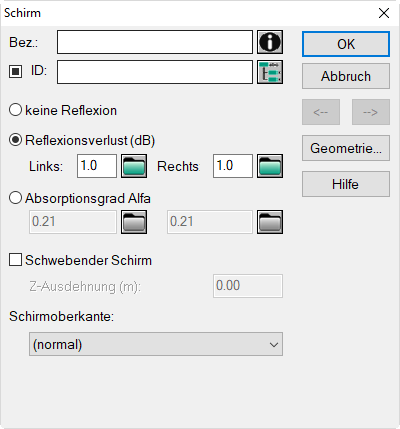Open the ID tree structure icon
The height and width of the screenshot is (429, 400).
pos(270,72)
